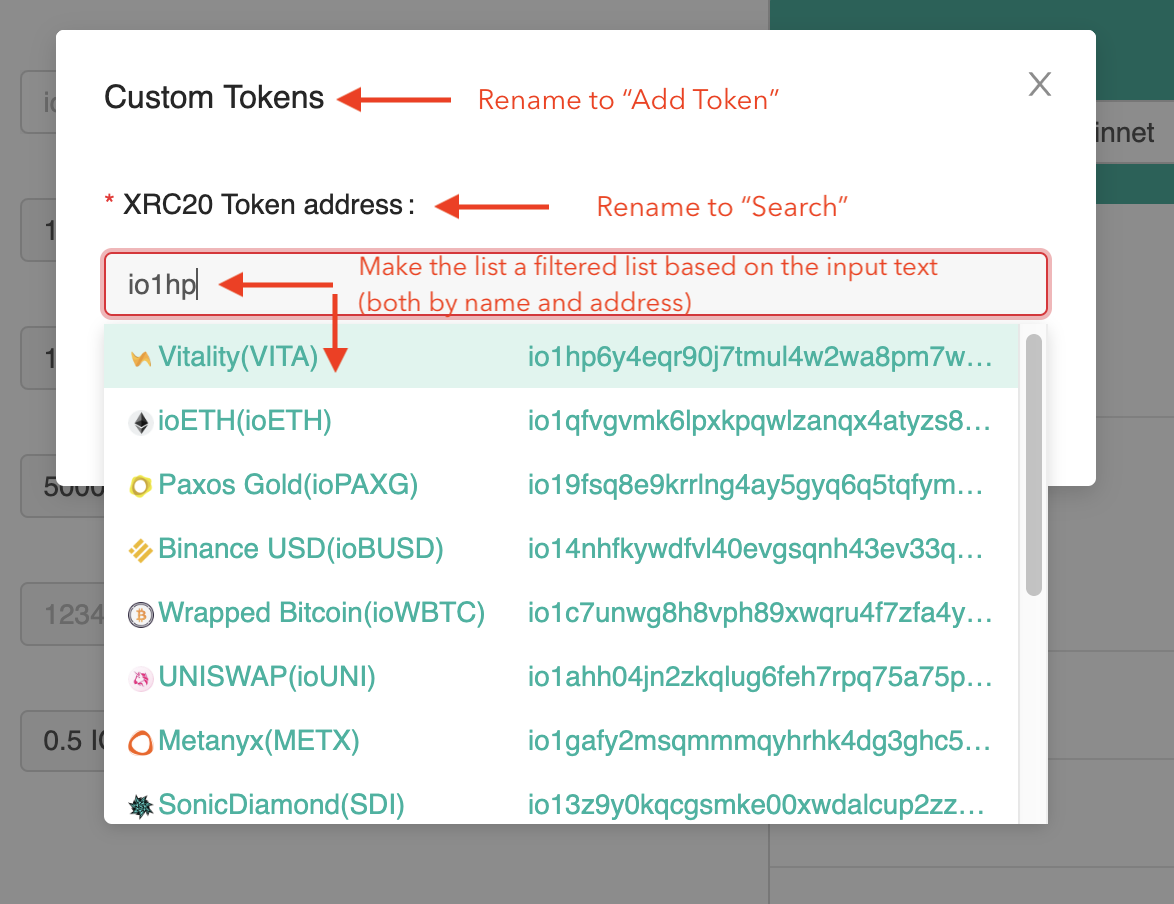Open the network selector in the header

tap(1128, 131)
